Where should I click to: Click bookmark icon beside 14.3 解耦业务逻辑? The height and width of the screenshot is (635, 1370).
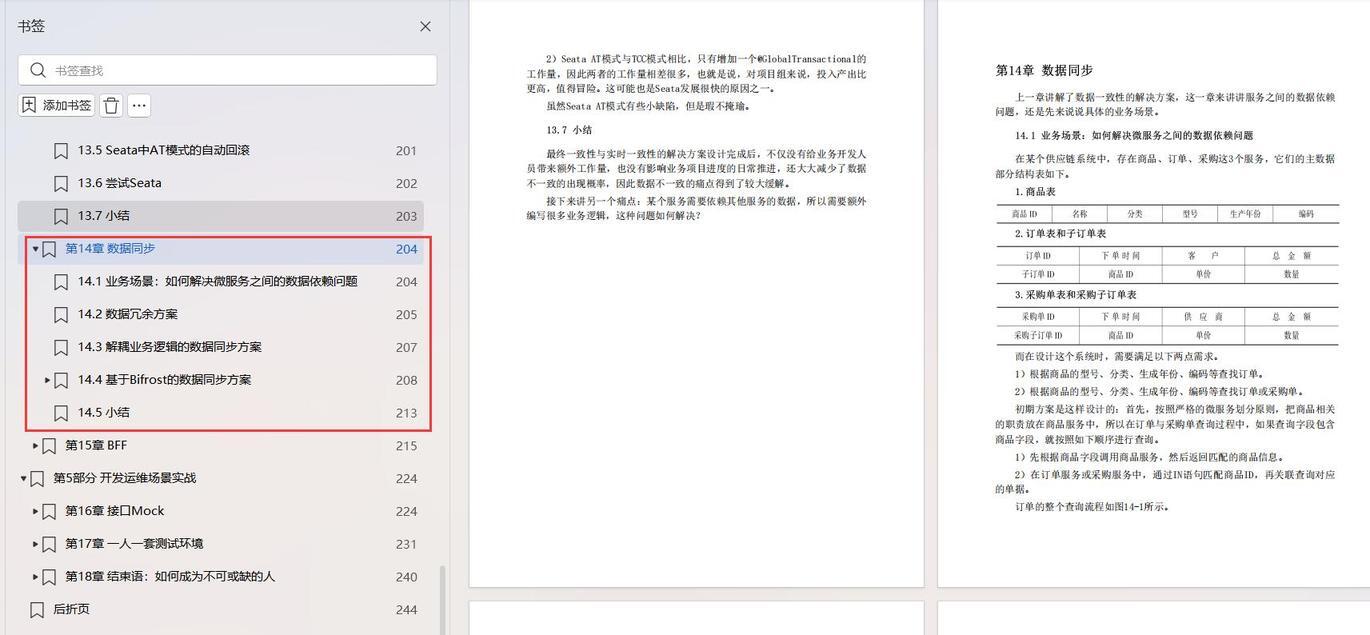coord(61,348)
